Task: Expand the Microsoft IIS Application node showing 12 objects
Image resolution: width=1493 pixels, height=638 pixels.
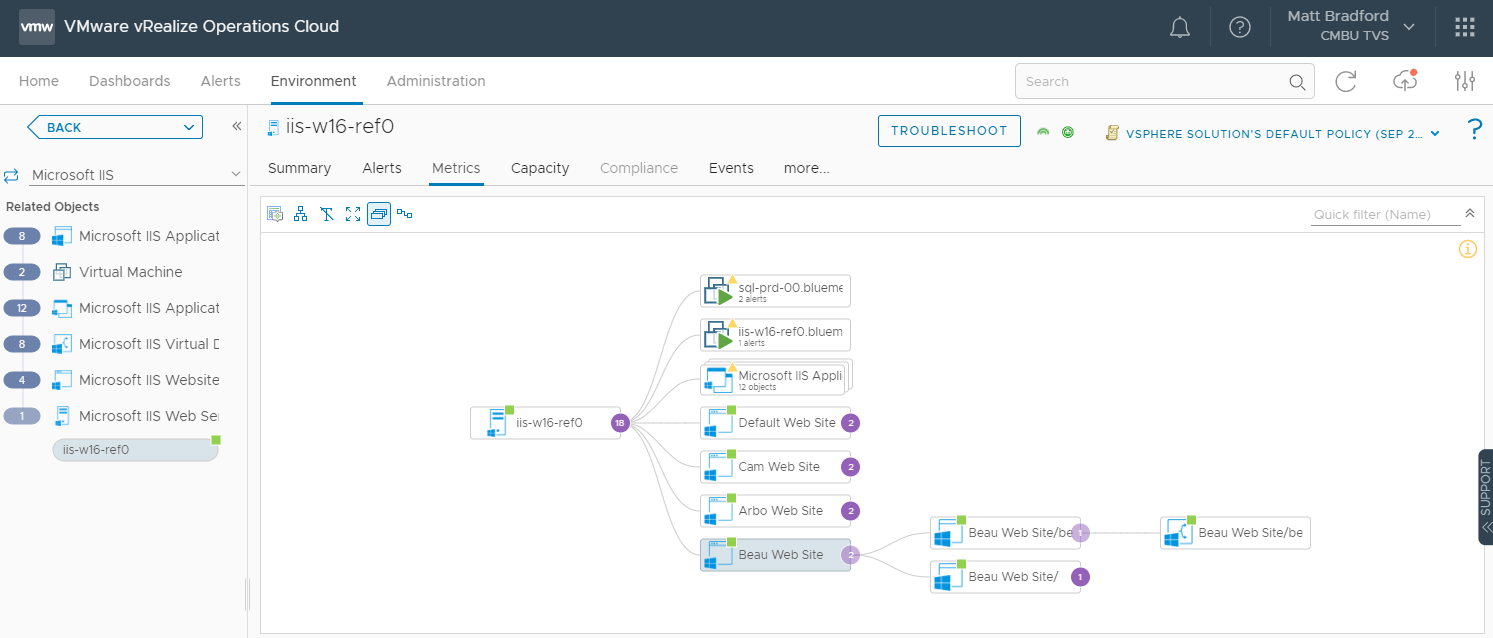Action: (775, 377)
